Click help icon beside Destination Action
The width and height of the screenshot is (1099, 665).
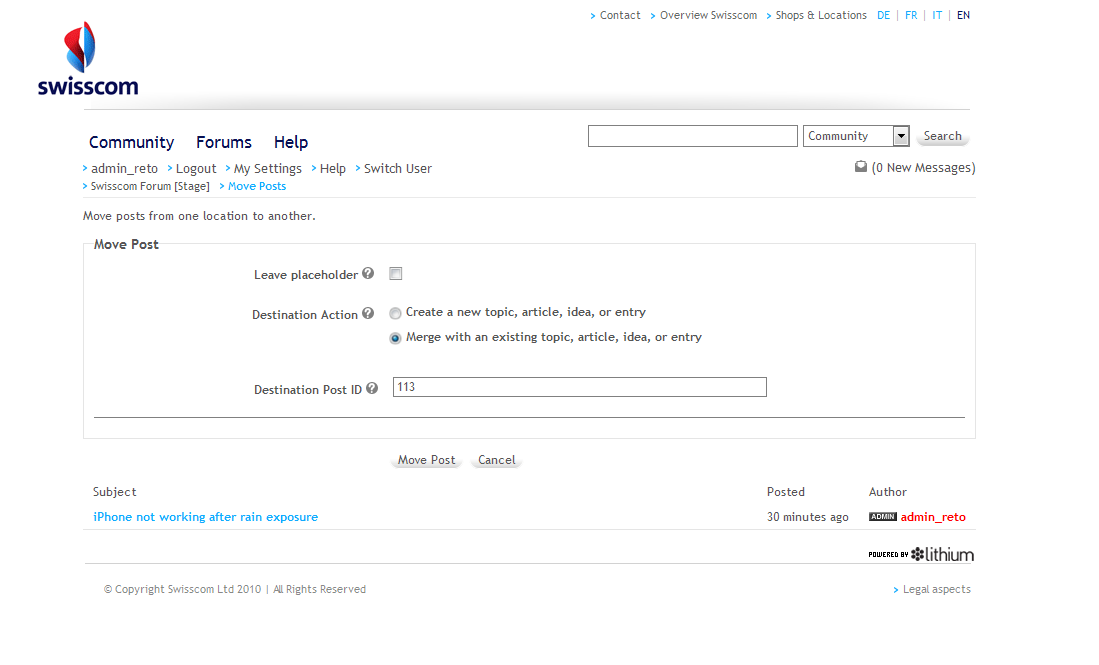coord(368,314)
